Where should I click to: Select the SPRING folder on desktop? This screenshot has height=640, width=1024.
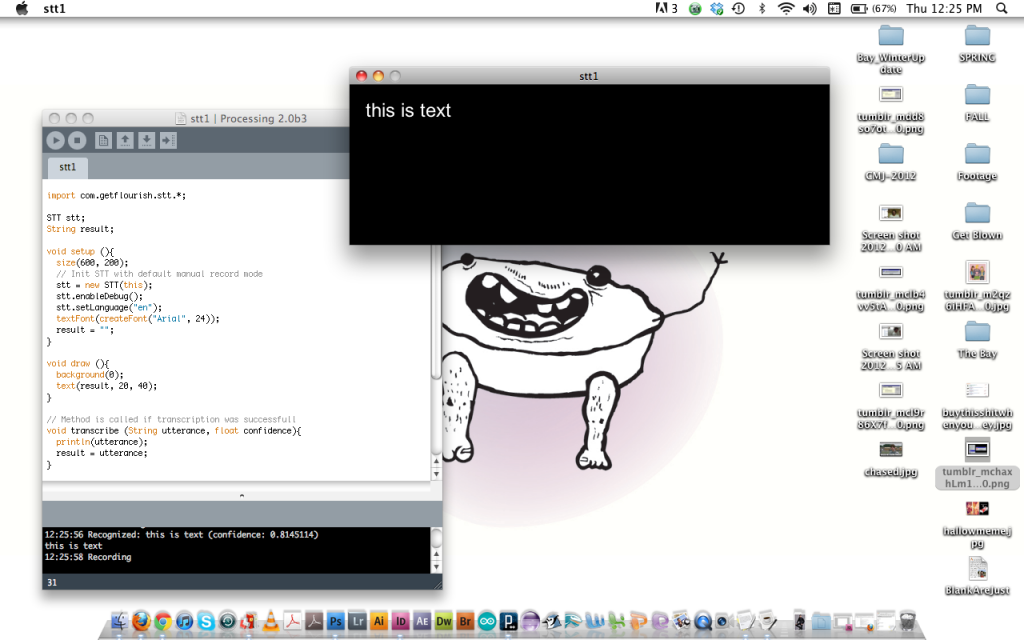977,43
